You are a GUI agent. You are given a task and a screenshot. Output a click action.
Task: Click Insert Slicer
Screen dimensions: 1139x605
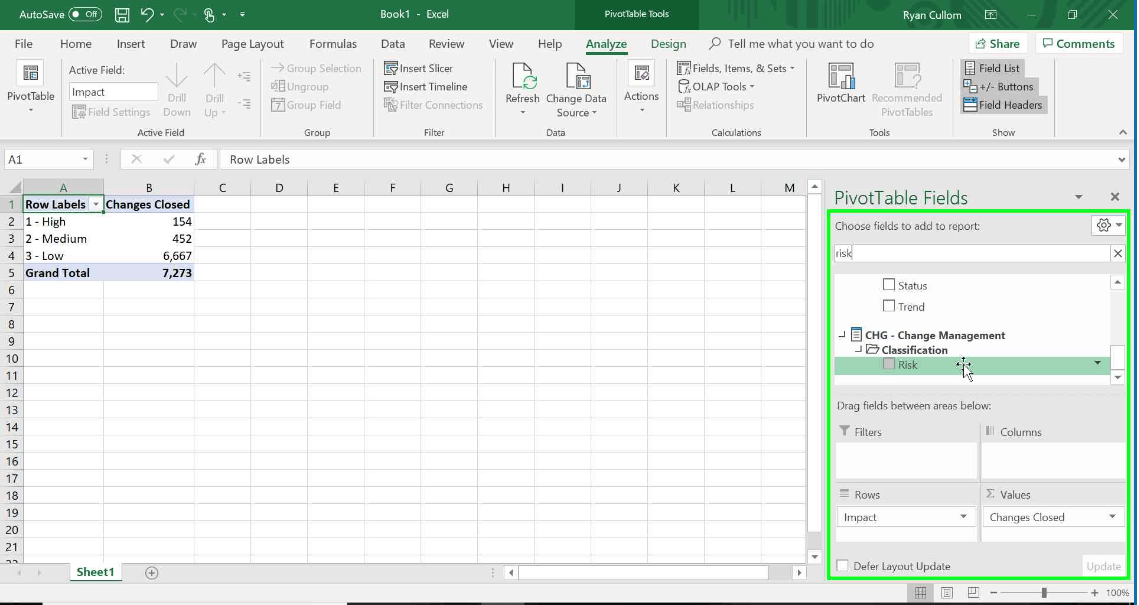point(418,68)
